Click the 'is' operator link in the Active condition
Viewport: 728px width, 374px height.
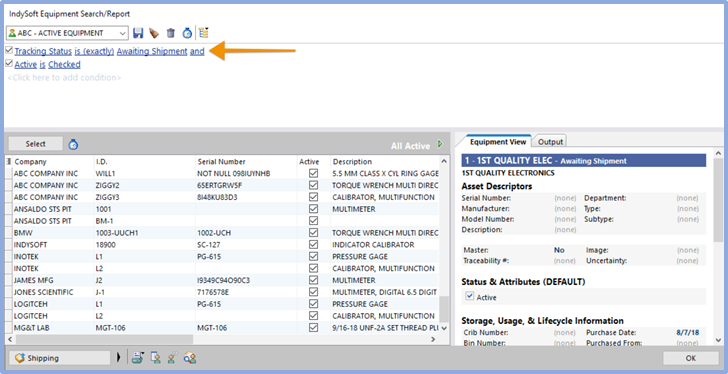(42, 64)
